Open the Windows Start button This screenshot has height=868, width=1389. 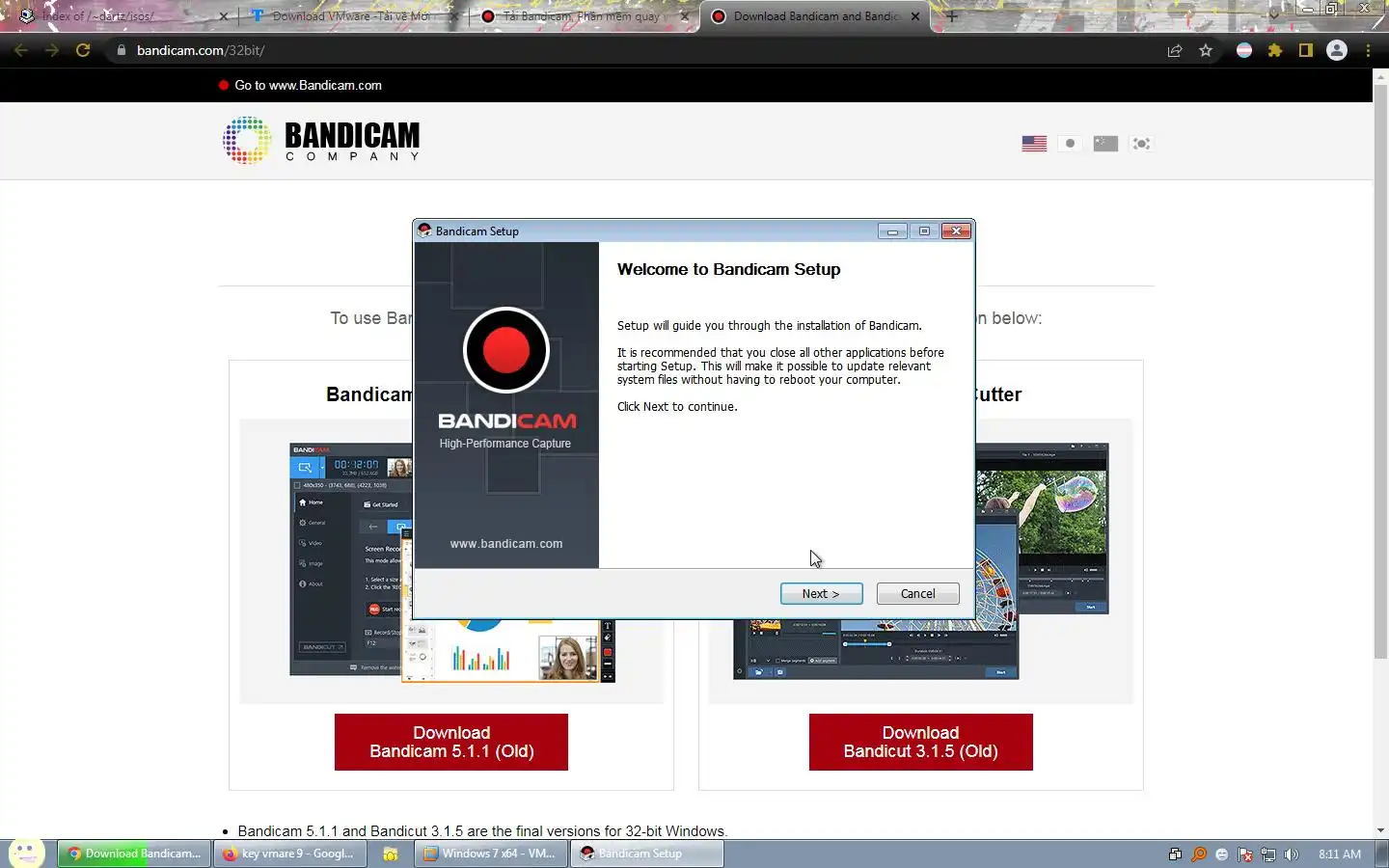[x=26, y=853]
